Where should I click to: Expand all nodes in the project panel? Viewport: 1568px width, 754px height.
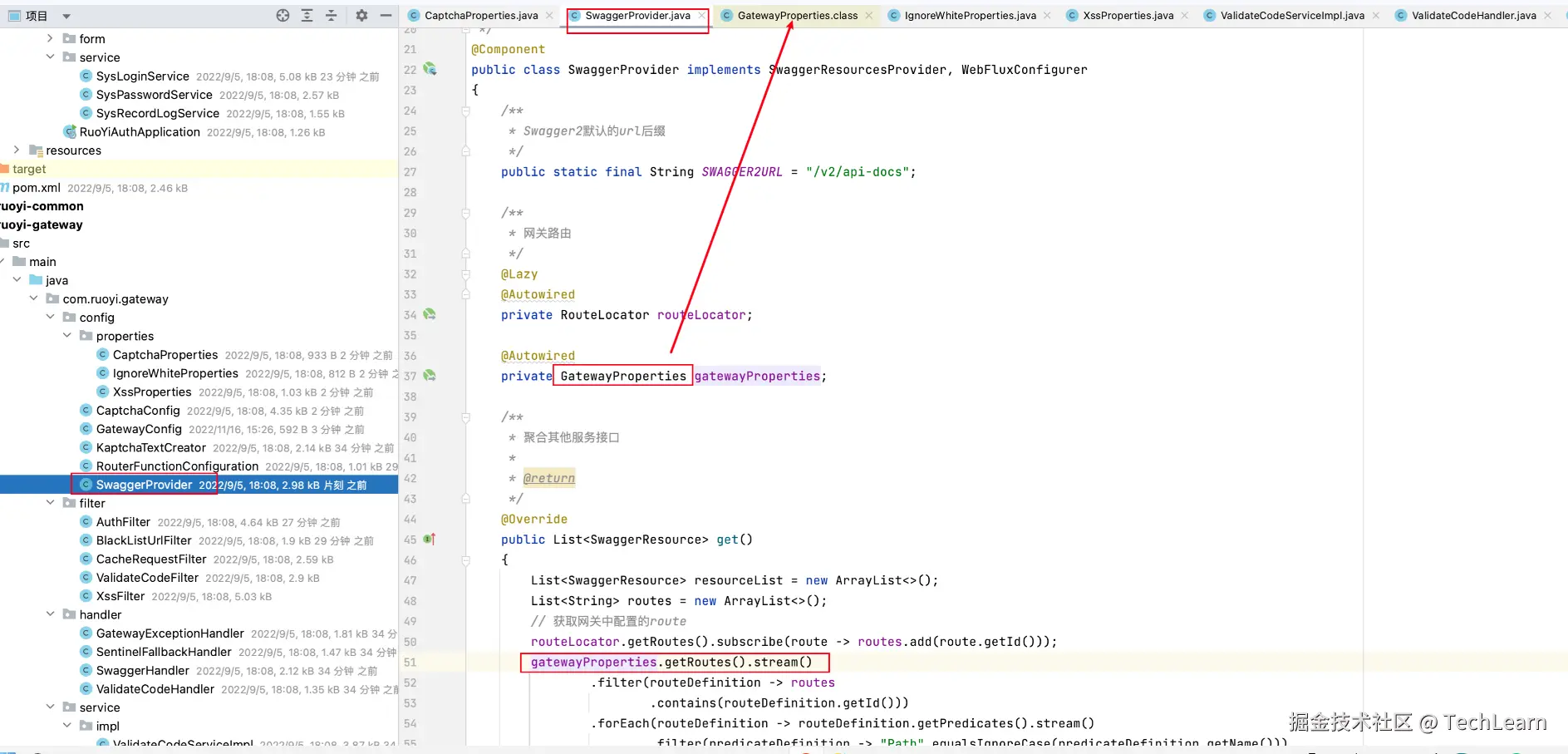point(307,16)
